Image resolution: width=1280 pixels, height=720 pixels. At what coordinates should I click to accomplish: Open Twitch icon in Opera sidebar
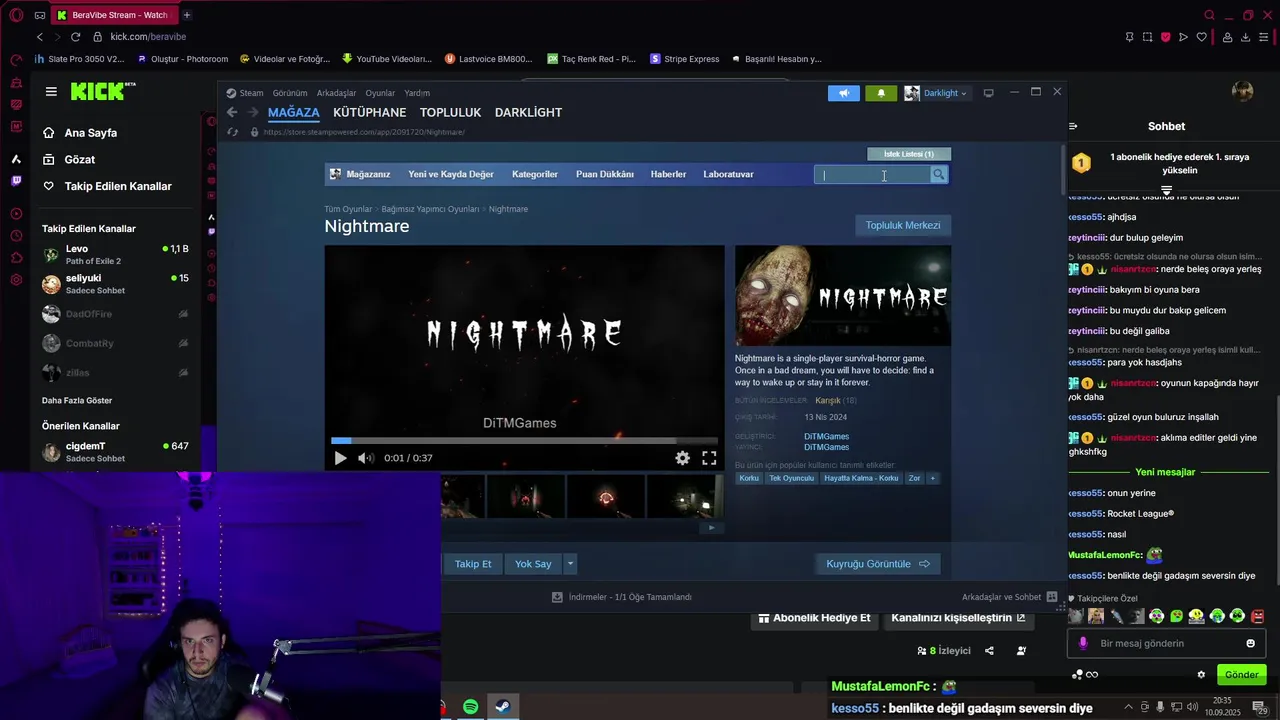[x=16, y=181]
